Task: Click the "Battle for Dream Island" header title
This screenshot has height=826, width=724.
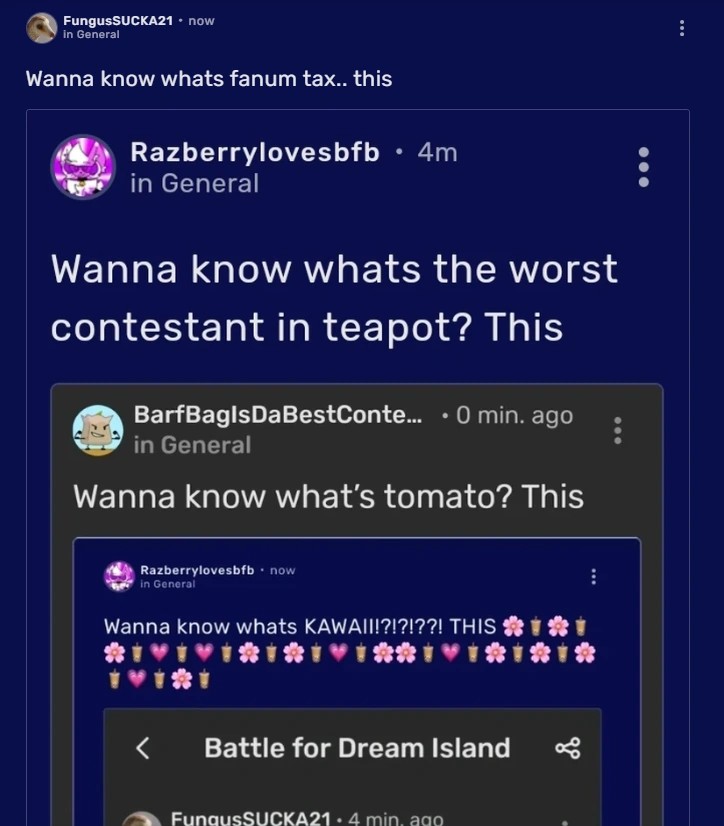Action: 357,748
